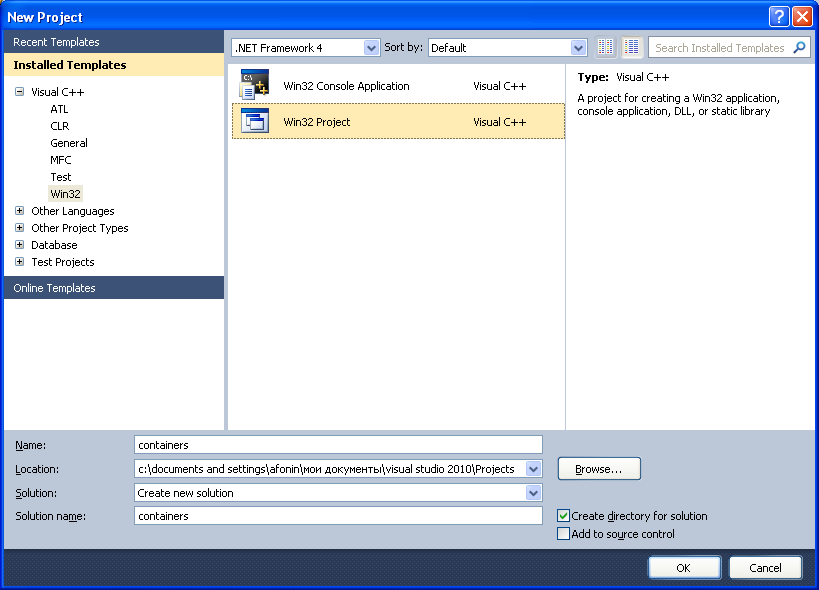
Task: Expand the Database node
Action: (x=19, y=245)
